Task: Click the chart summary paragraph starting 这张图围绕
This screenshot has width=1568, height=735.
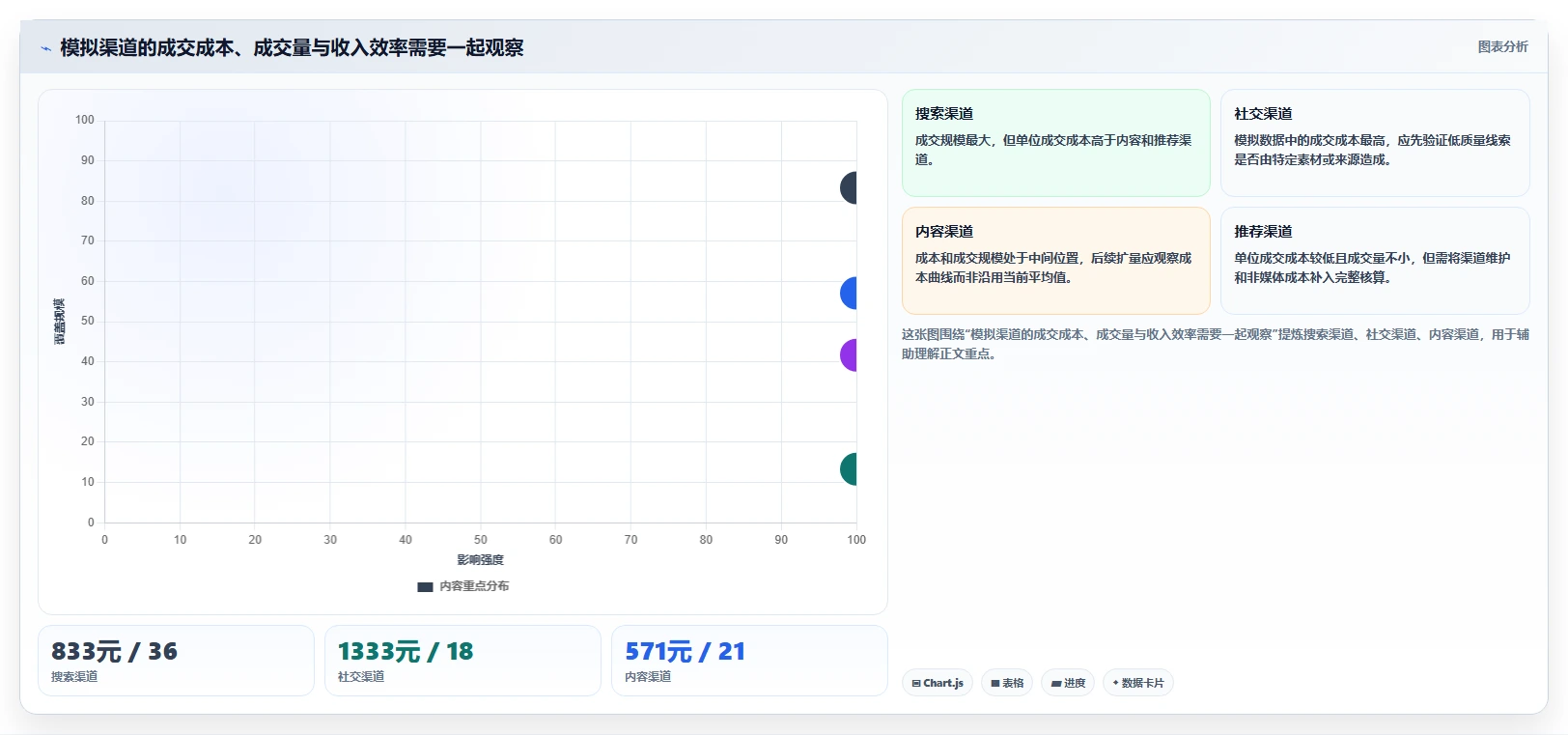Action: (1216, 344)
